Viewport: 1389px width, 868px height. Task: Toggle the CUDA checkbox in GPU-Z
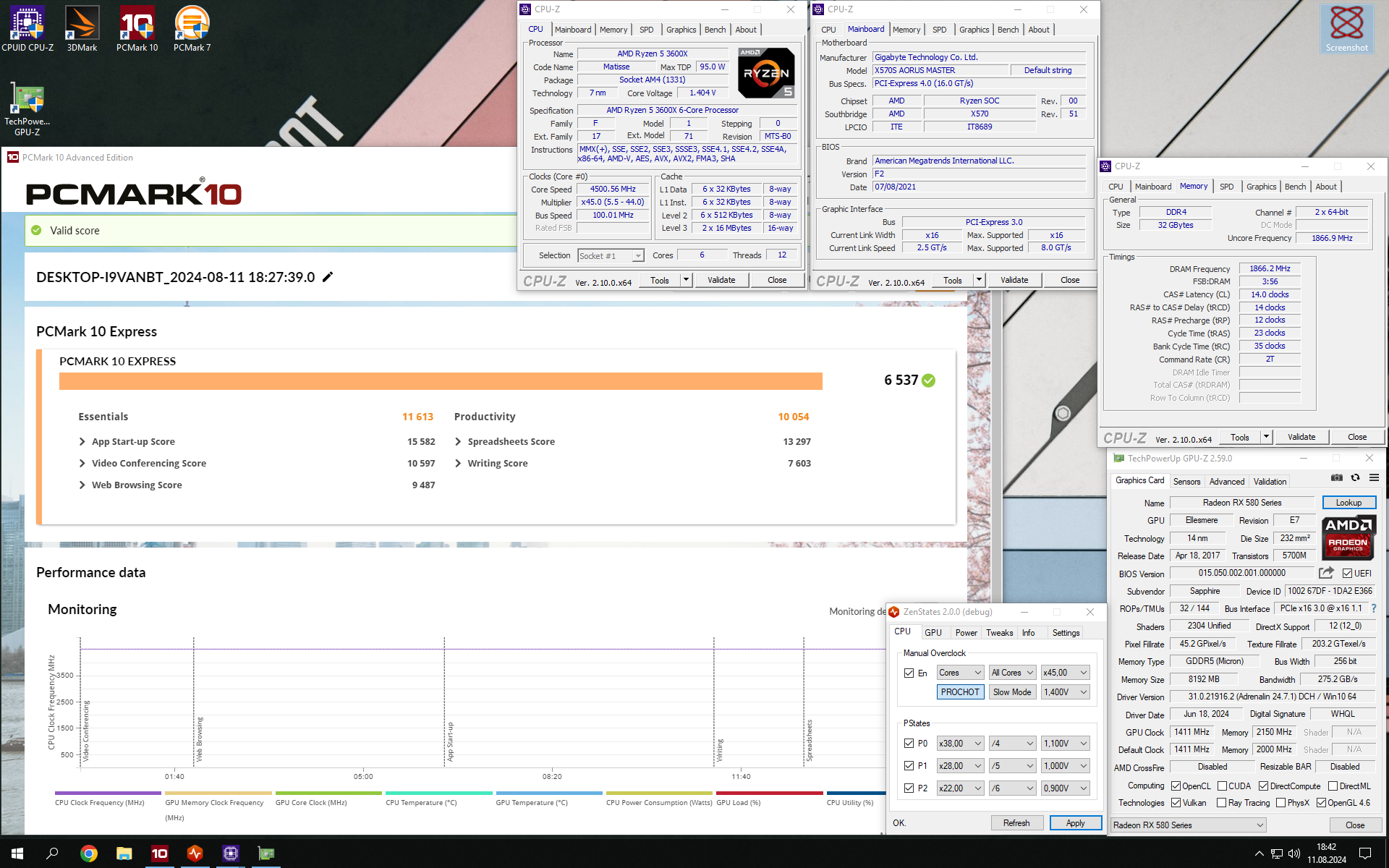pos(1222,786)
